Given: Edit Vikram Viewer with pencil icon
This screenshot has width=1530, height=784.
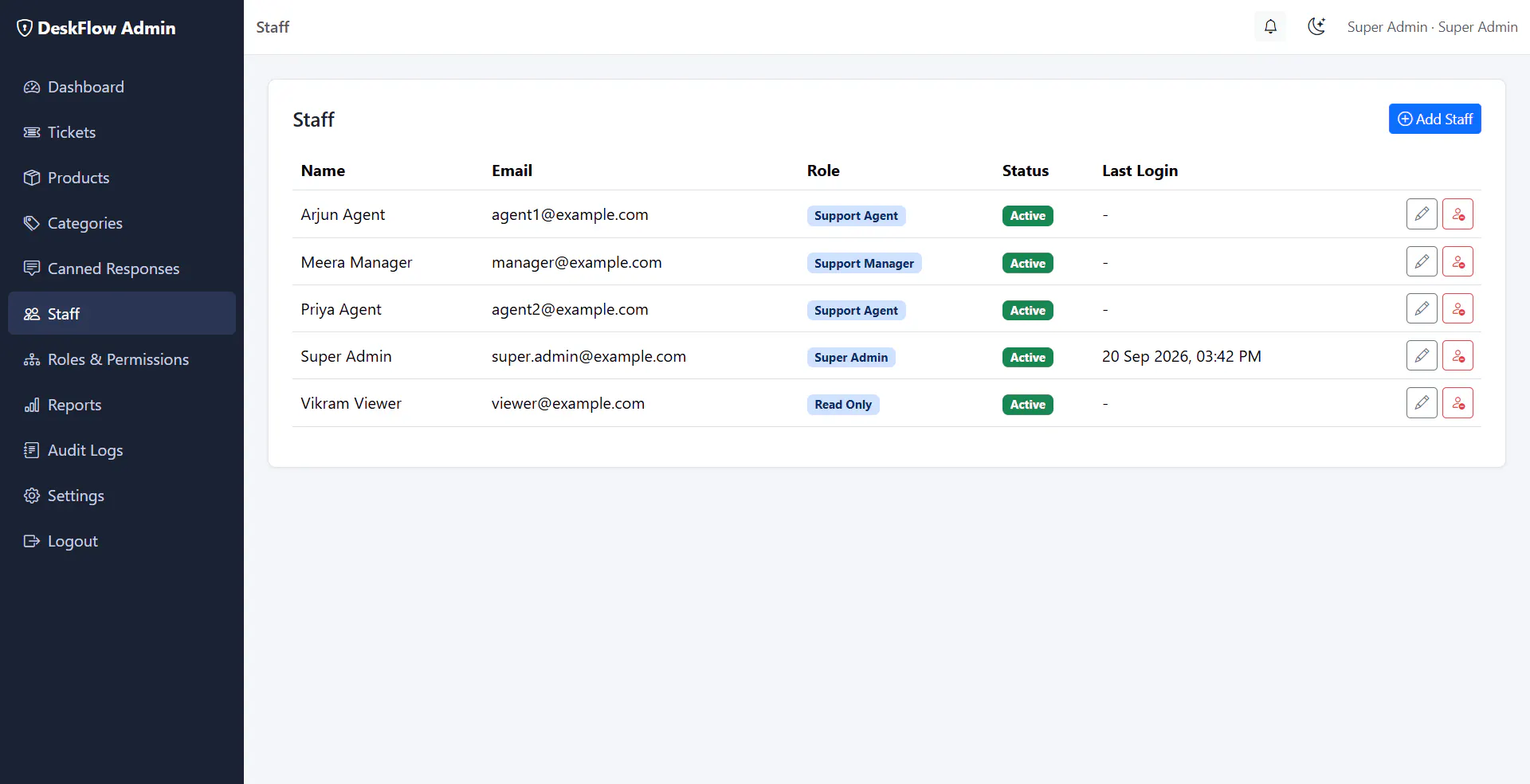Looking at the screenshot, I should point(1422,403).
